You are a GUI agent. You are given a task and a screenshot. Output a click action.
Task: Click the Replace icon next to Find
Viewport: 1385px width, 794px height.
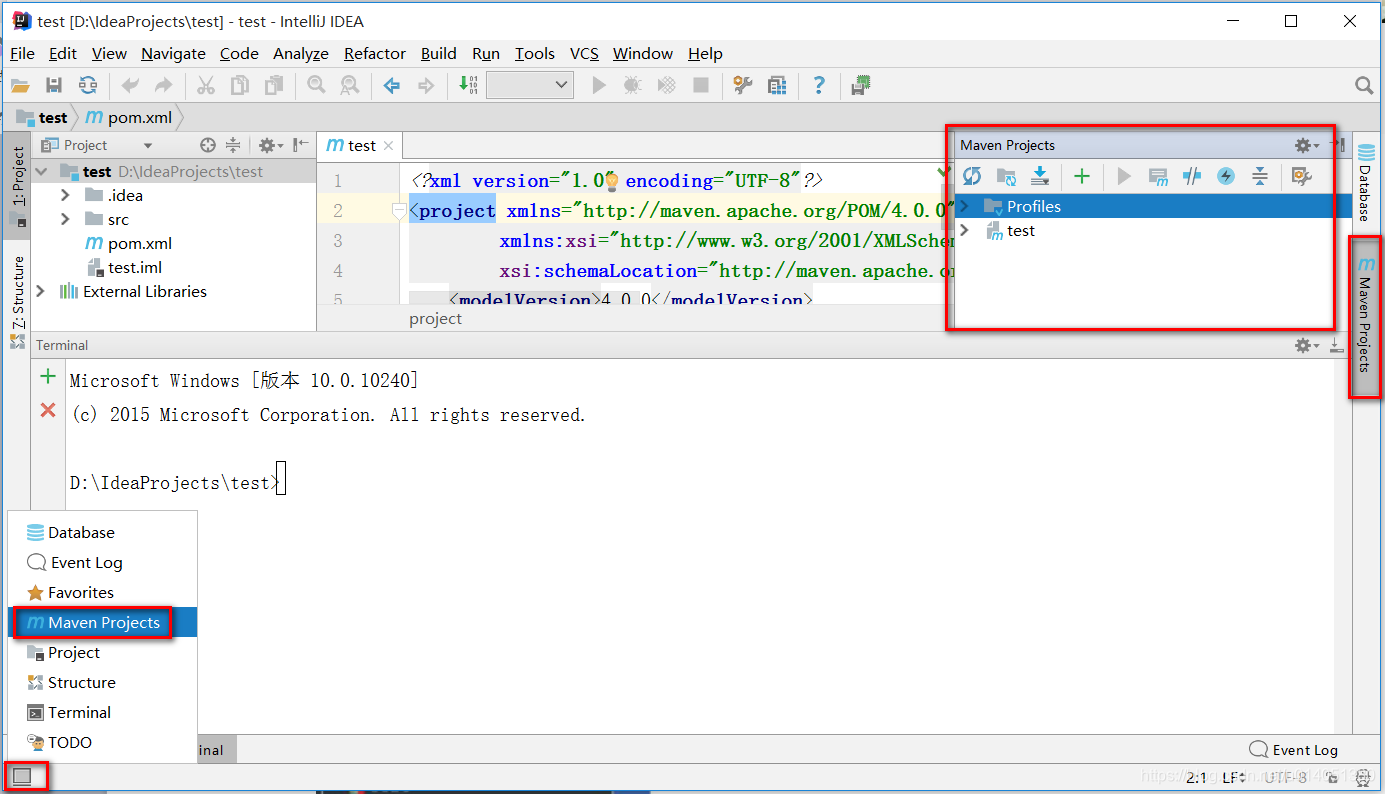(350, 86)
